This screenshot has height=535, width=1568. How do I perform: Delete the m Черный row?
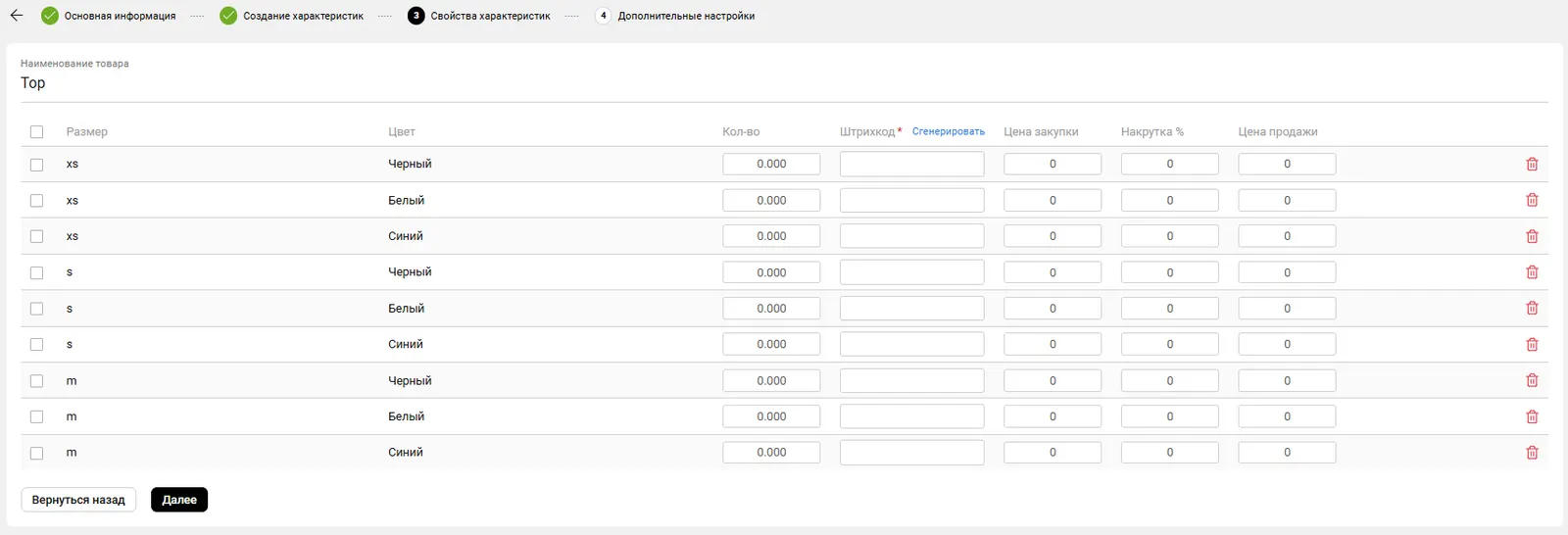(1532, 380)
